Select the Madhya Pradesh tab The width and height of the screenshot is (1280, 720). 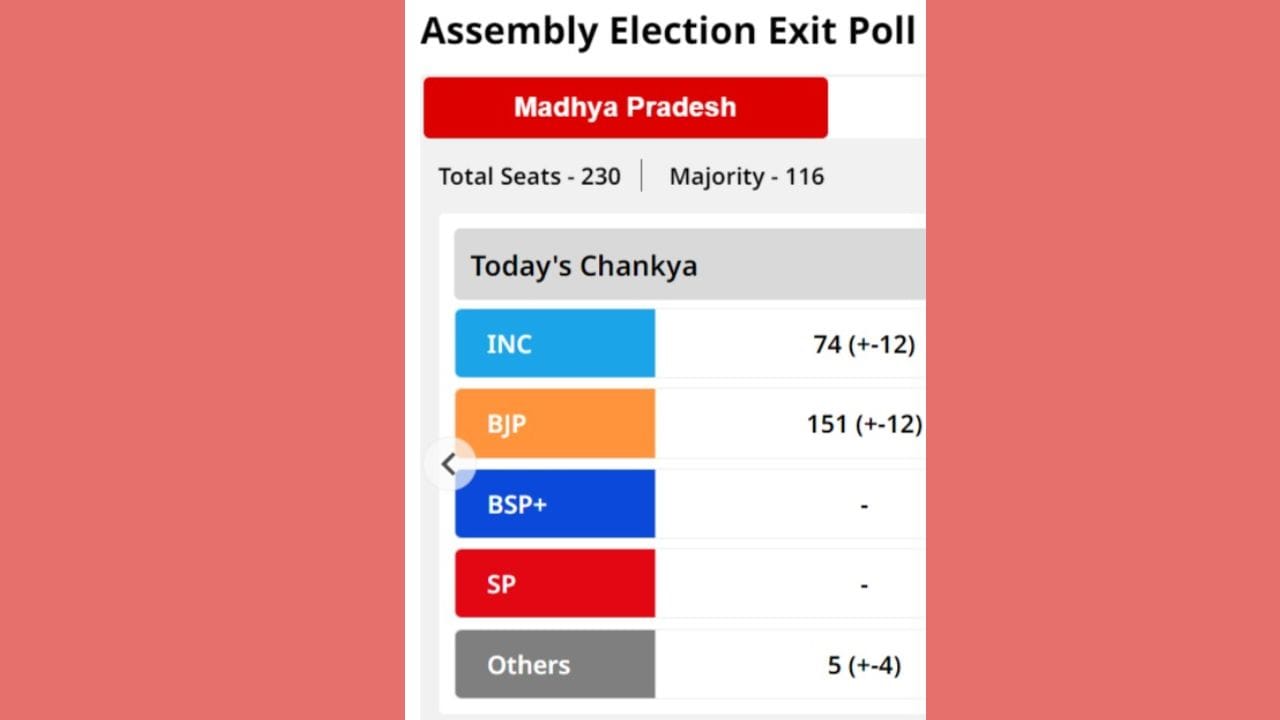coord(625,107)
